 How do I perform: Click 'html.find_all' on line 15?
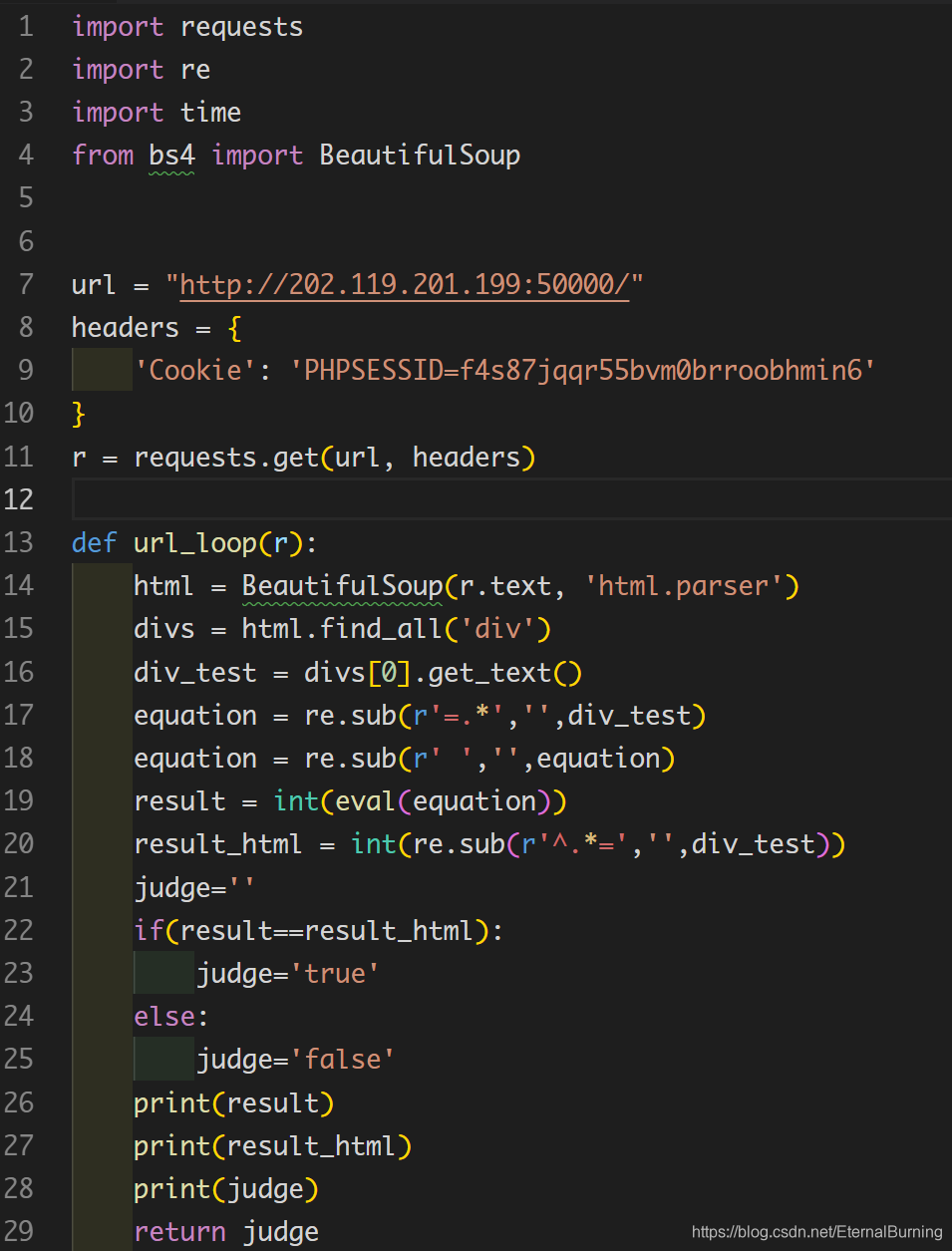pos(342,629)
